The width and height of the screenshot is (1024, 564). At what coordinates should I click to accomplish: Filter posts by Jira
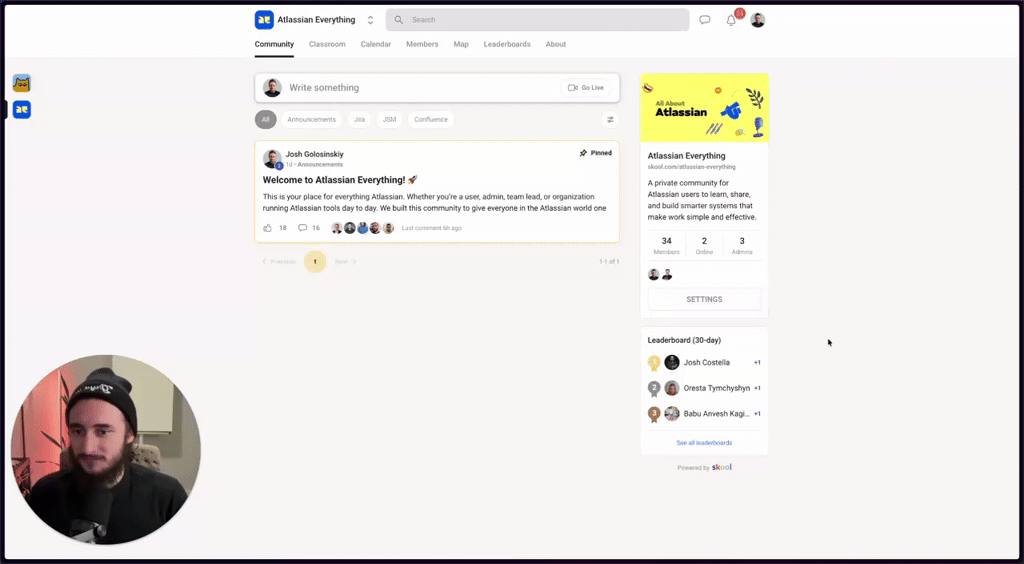click(x=359, y=119)
